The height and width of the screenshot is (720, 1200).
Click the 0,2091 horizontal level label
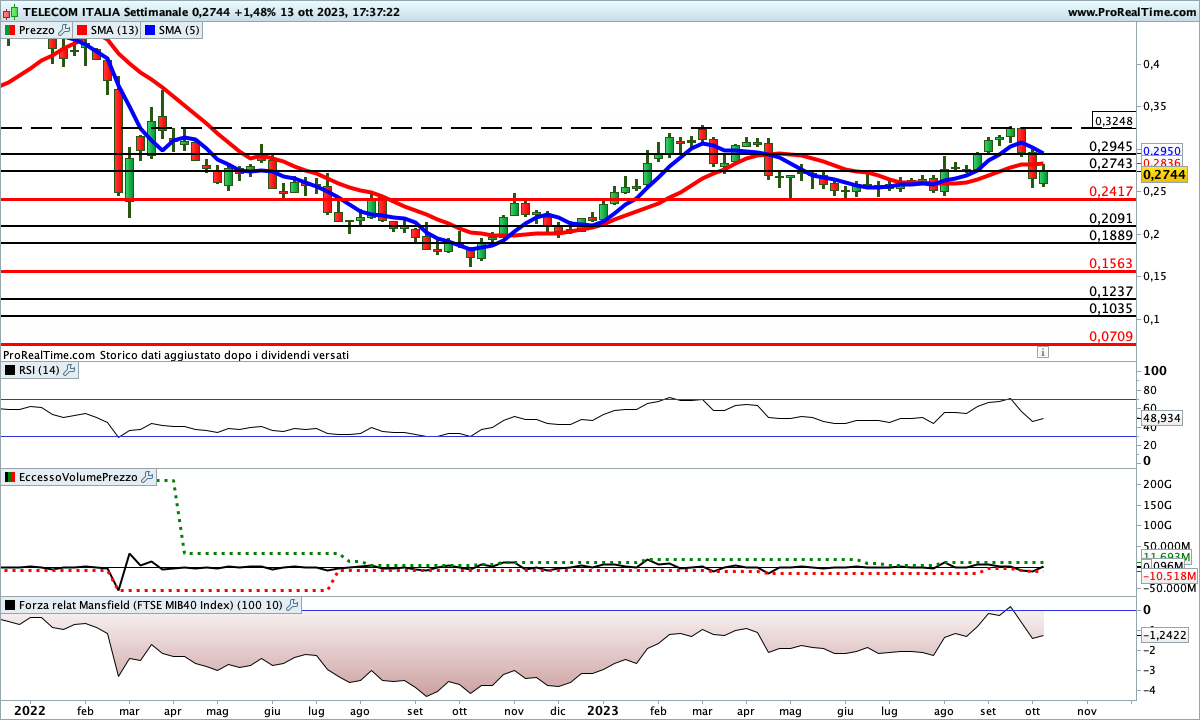(x=1110, y=218)
